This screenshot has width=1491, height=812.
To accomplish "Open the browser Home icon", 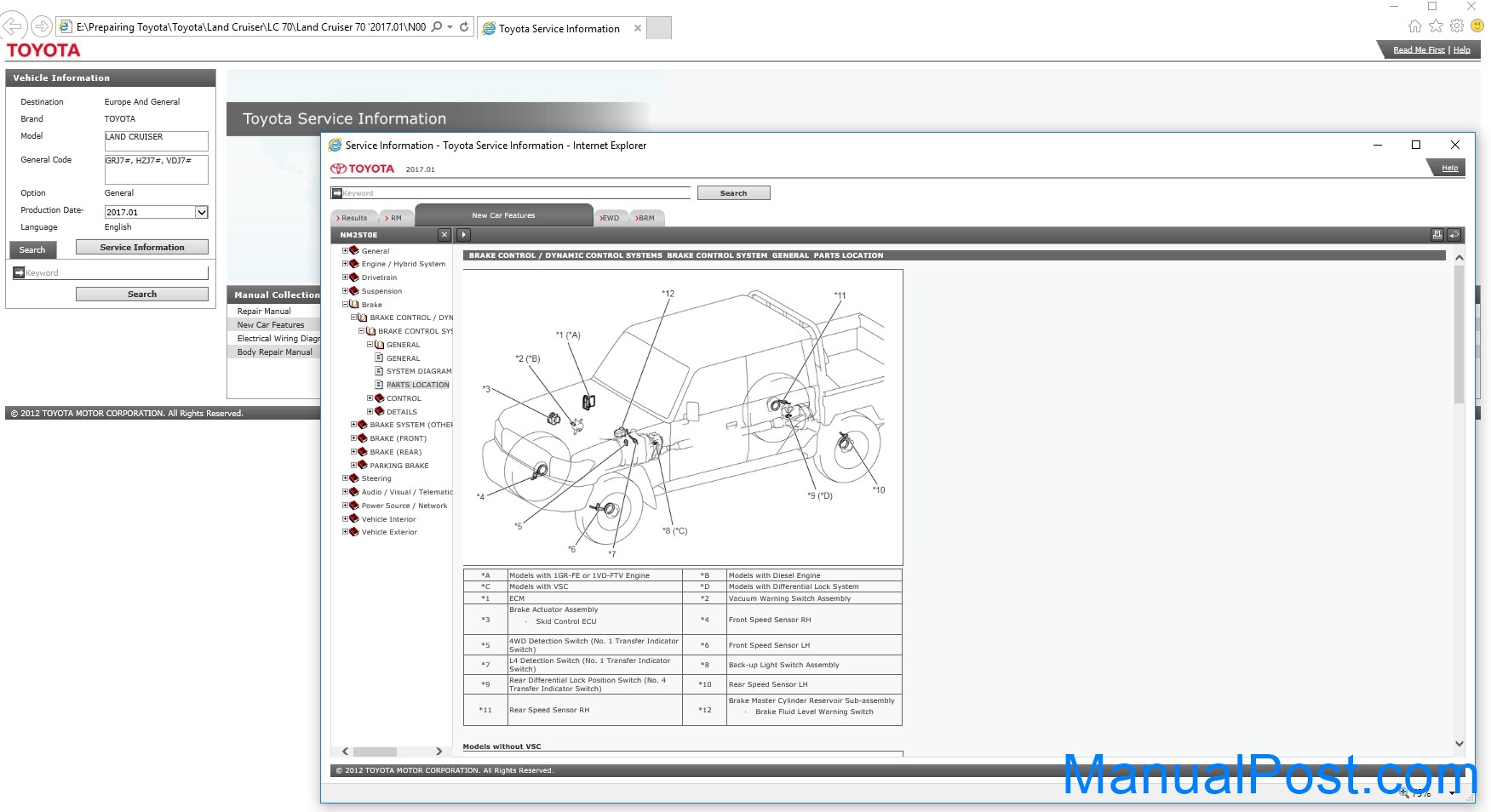I will pyautogui.click(x=1415, y=26).
